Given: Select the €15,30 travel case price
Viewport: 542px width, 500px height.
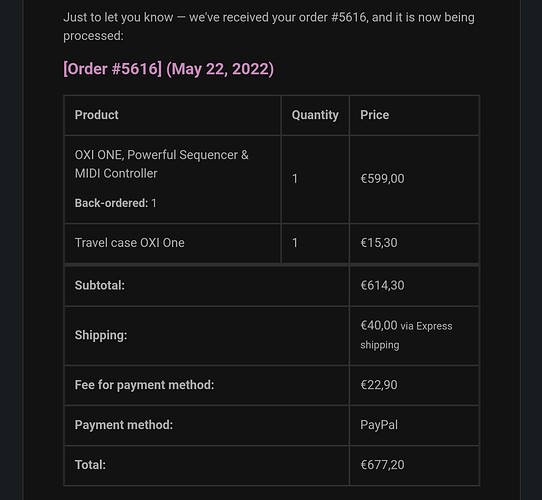Looking at the screenshot, I should click(379, 243).
